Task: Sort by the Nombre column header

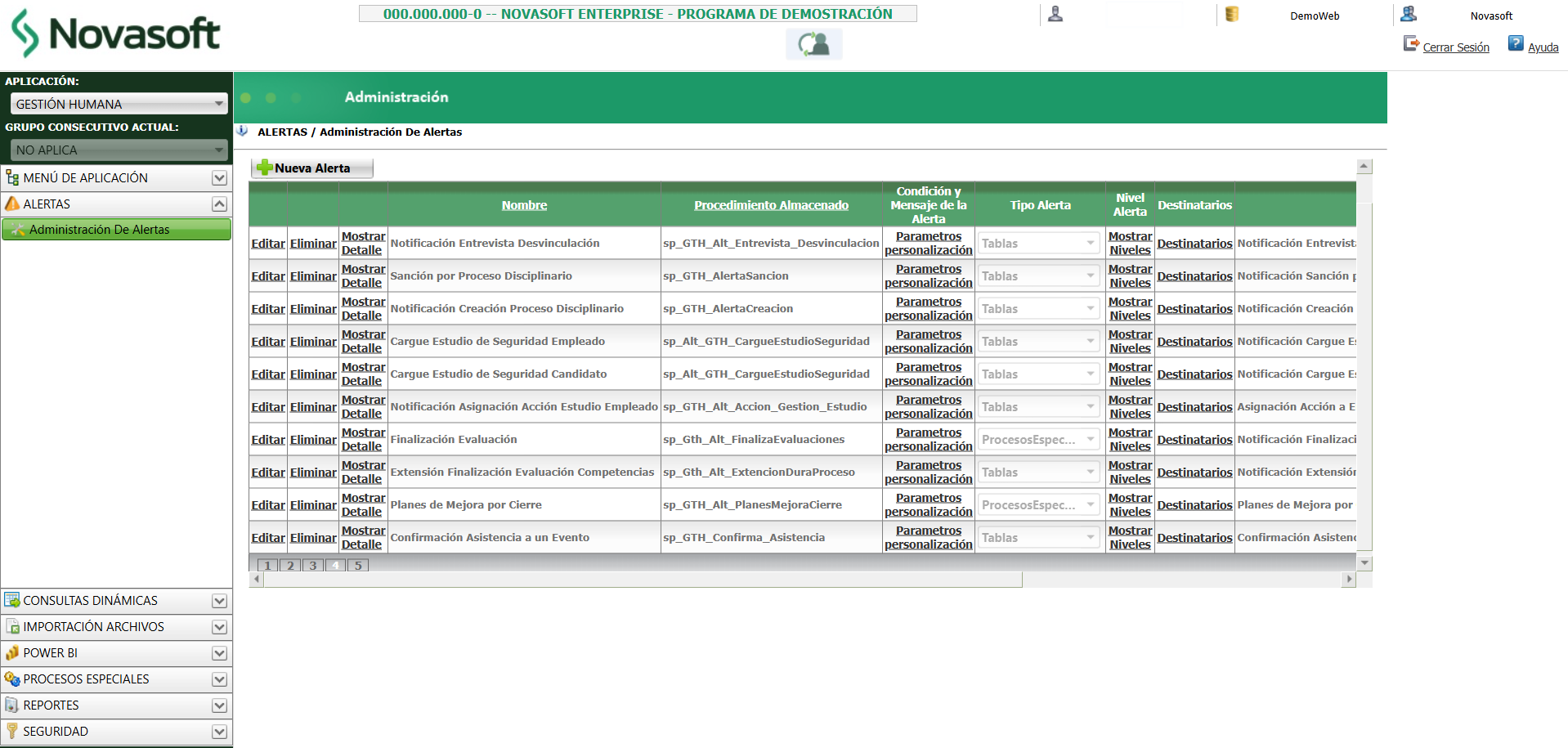Action: (524, 205)
